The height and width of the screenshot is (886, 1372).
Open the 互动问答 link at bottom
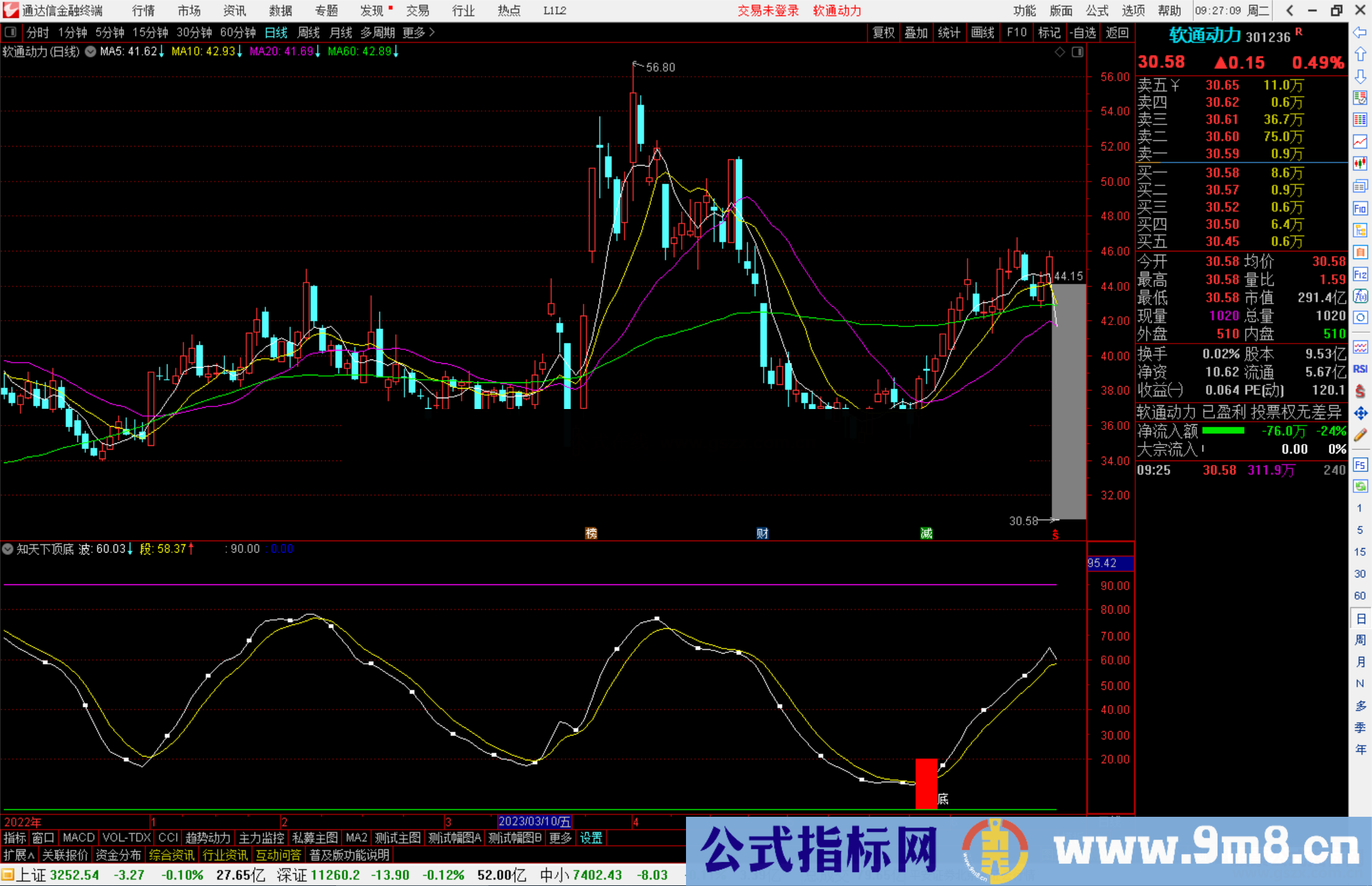pyautogui.click(x=279, y=855)
